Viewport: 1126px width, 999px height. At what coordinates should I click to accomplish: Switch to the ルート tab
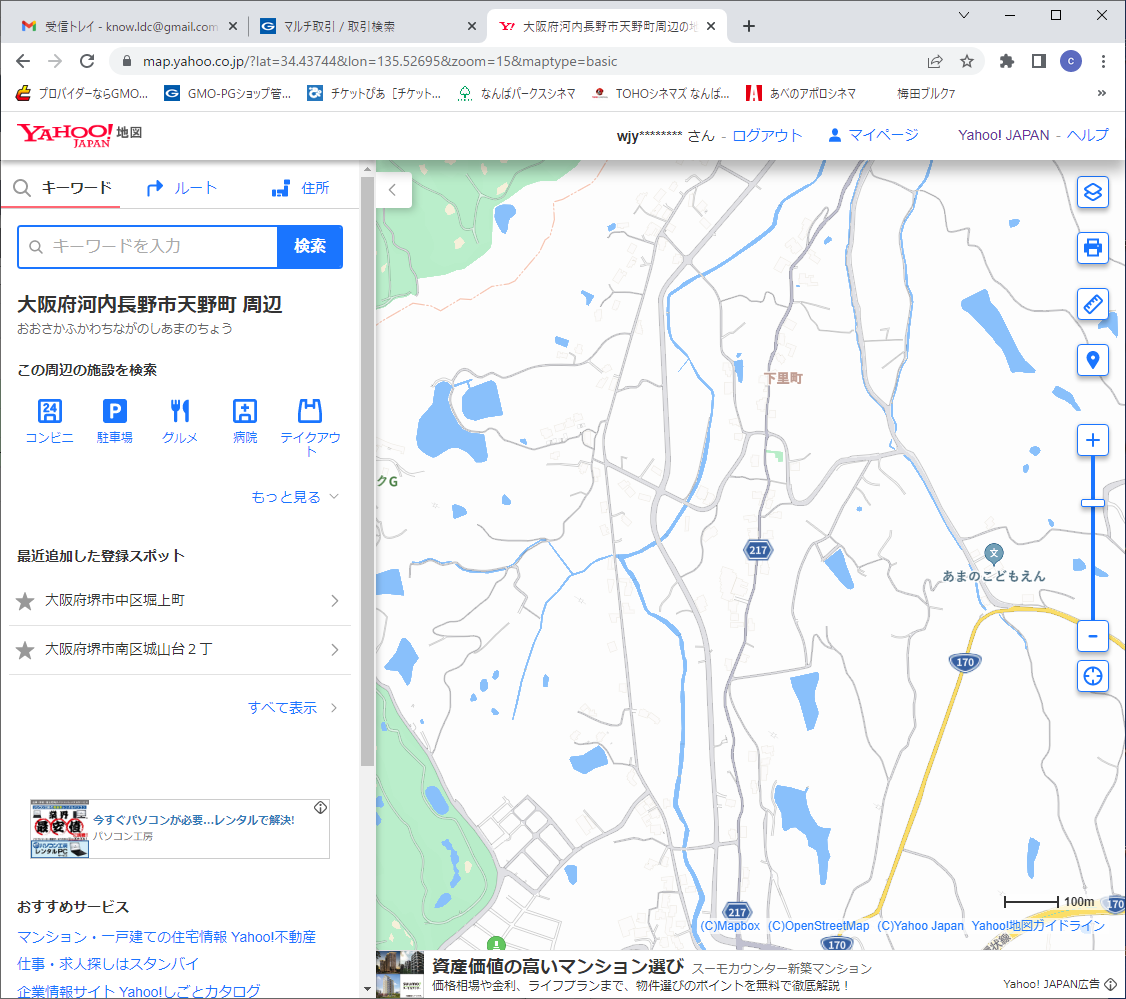182,188
